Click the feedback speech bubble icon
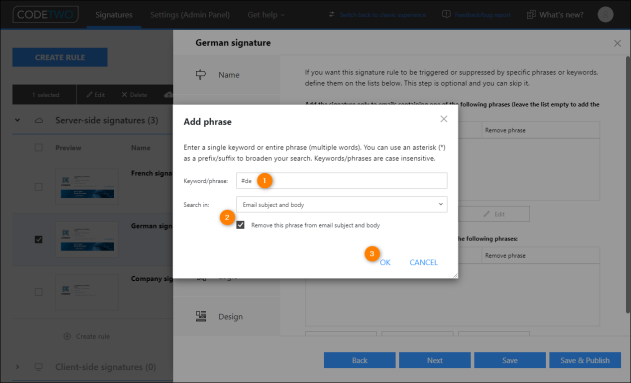Image resolution: width=631 pixels, height=383 pixels. click(446, 14)
